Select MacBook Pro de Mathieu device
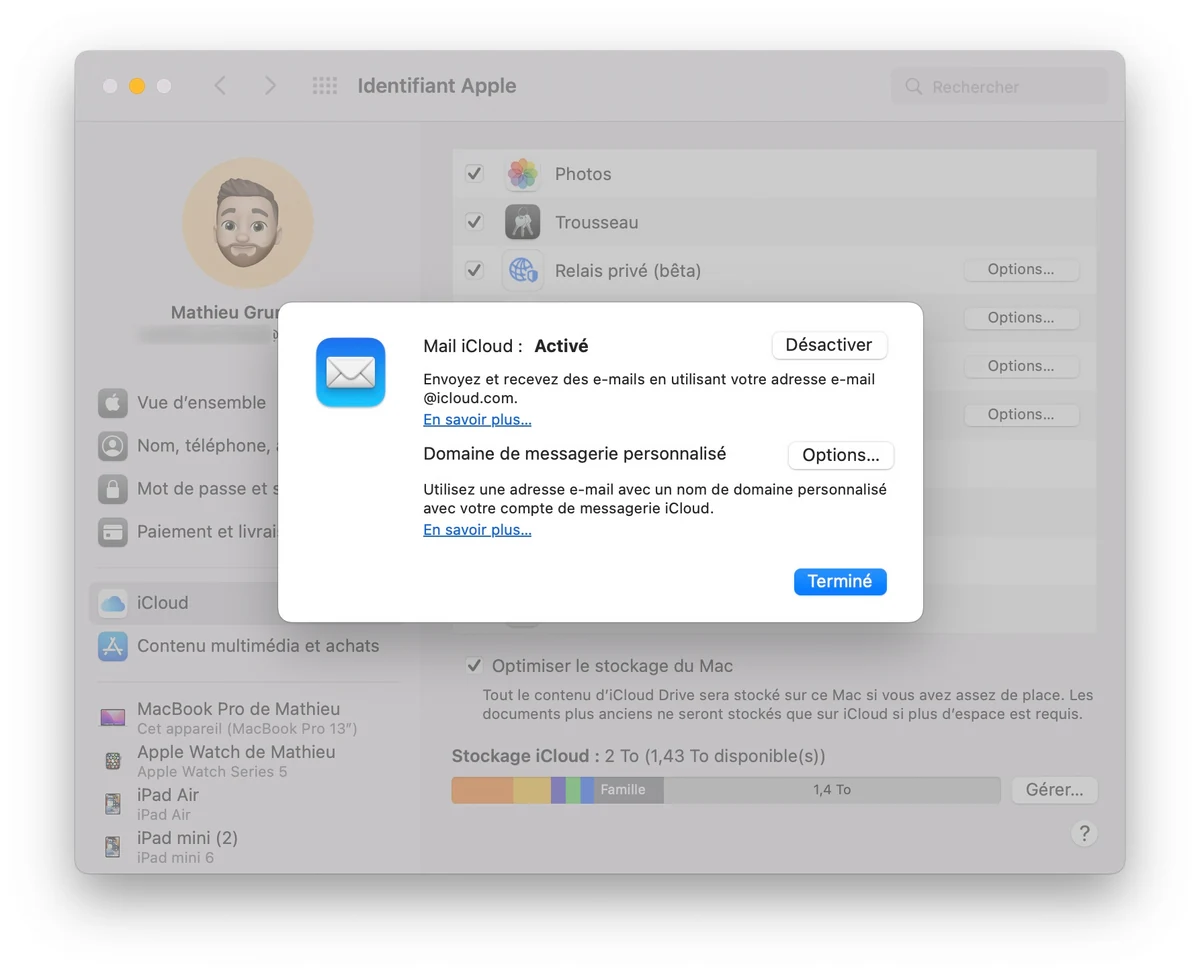The width and height of the screenshot is (1200, 973). point(246,718)
